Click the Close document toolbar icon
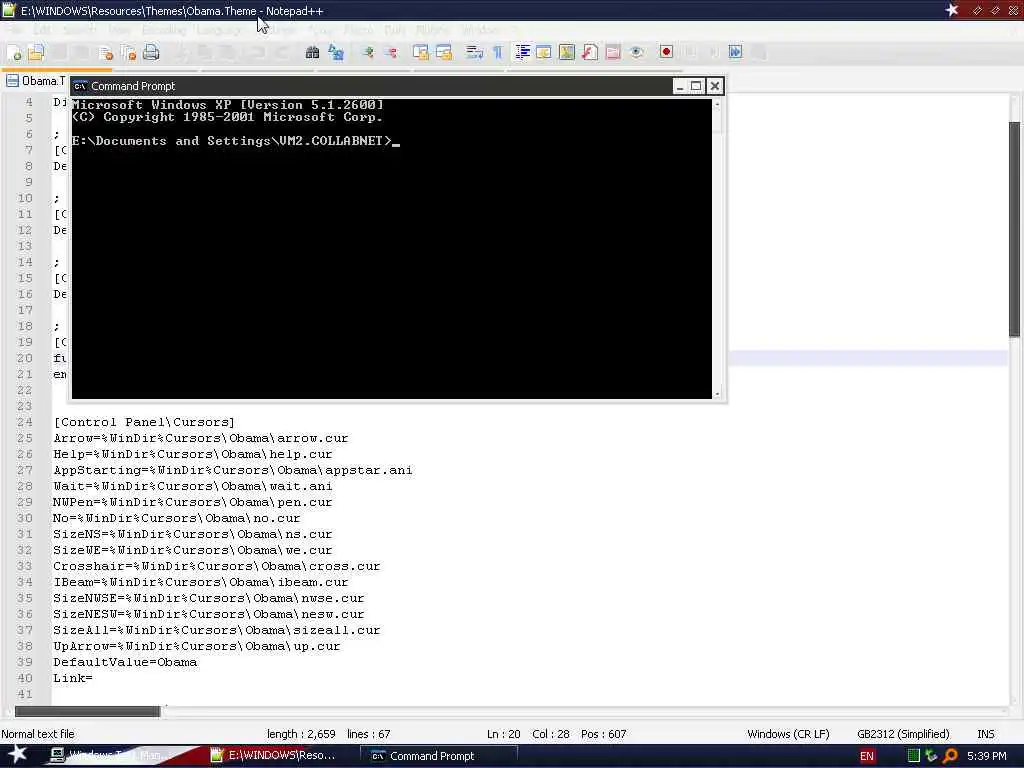Image resolution: width=1024 pixels, height=768 pixels. pos(105,53)
